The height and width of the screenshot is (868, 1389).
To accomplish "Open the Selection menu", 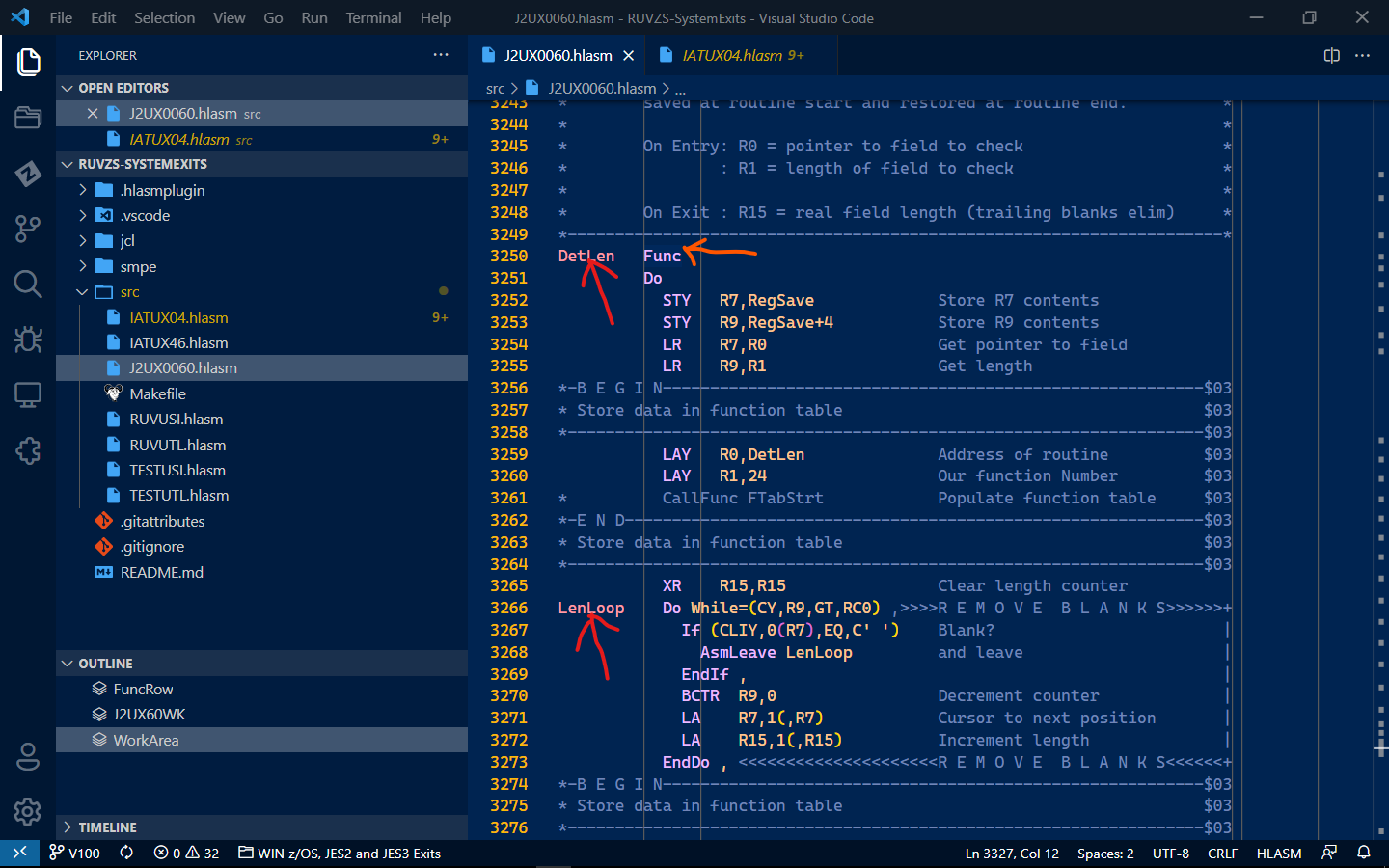I will [x=164, y=18].
